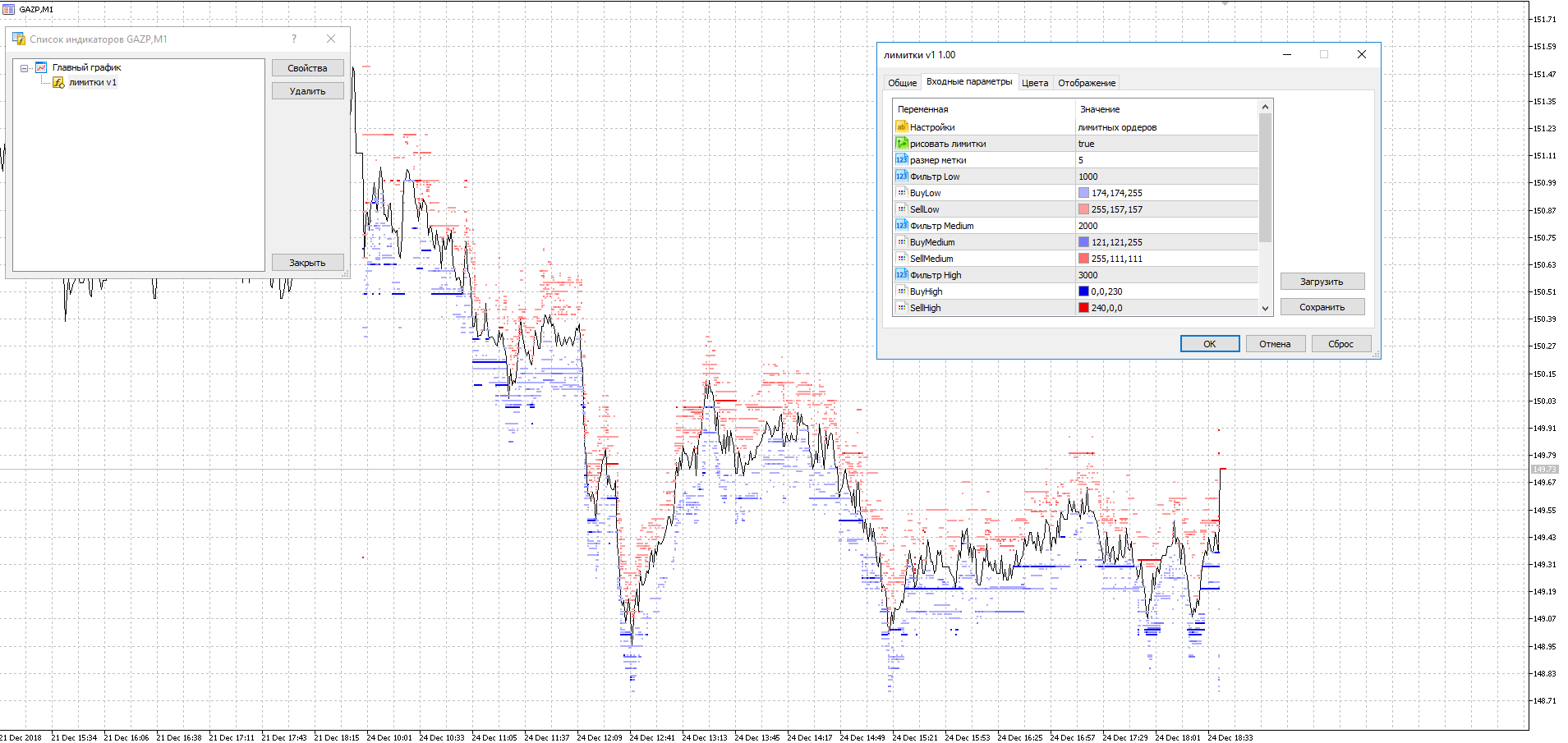The image size is (1568, 743).
Task: Click the SellHigh color parameter icon
Action: tap(901, 308)
